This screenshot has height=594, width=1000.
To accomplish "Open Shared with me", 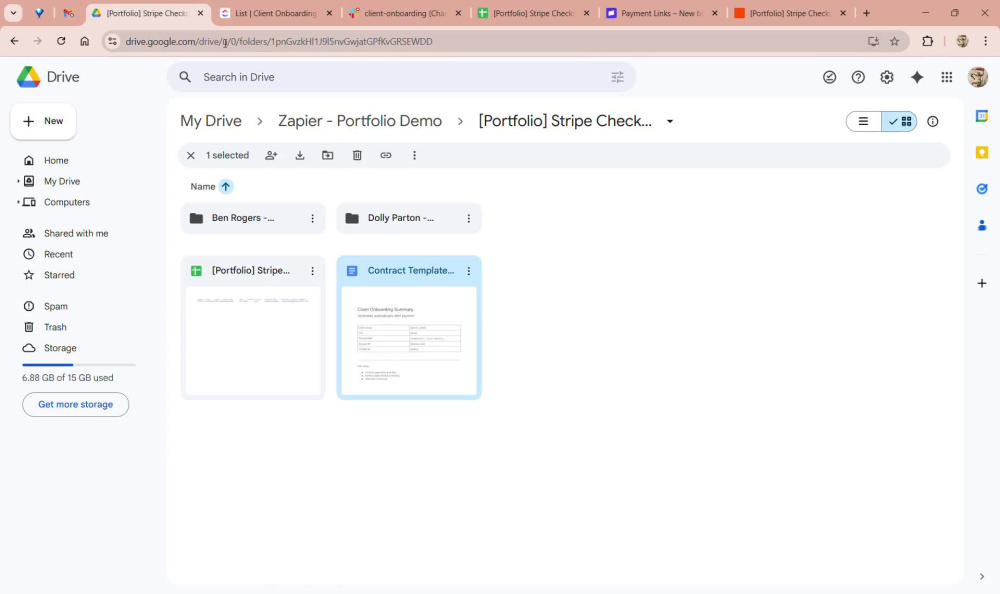I will [76, 234].
